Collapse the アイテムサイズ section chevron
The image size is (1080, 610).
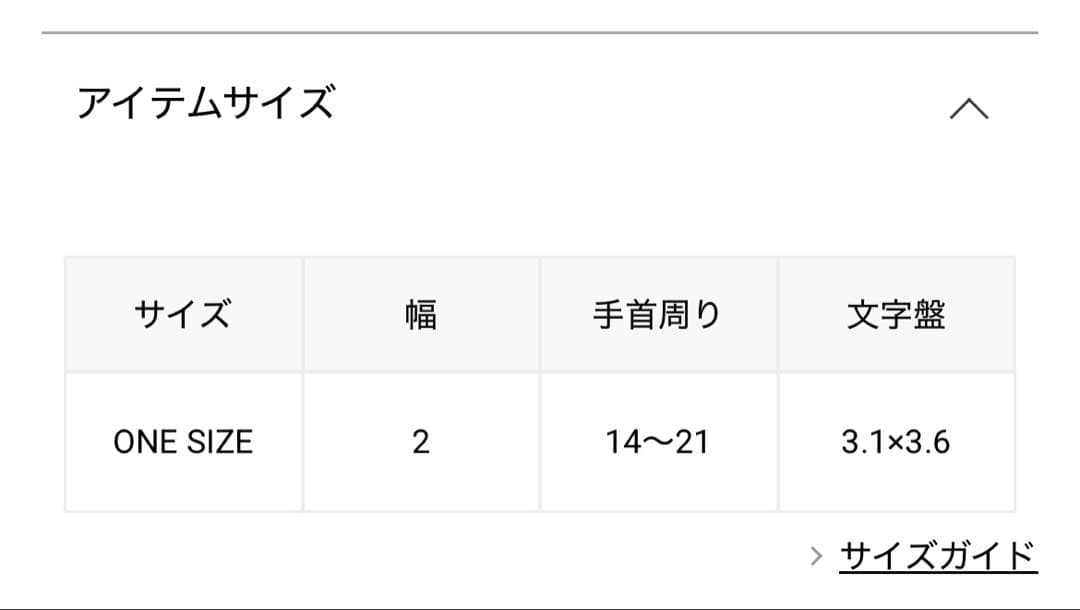click(x=968, y=108)
